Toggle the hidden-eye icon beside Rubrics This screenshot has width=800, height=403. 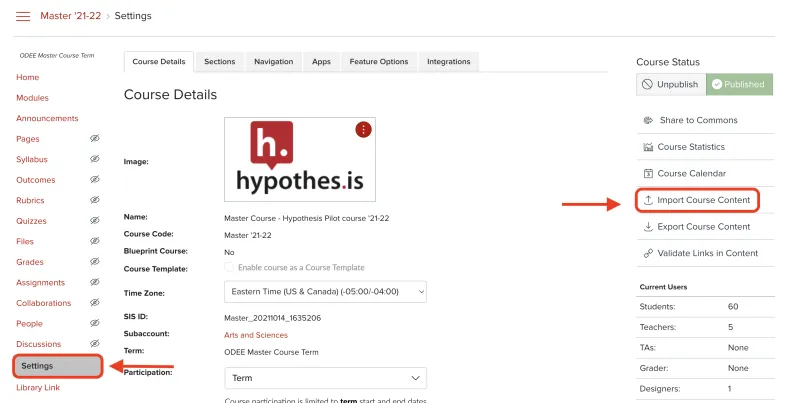(95, 200)
